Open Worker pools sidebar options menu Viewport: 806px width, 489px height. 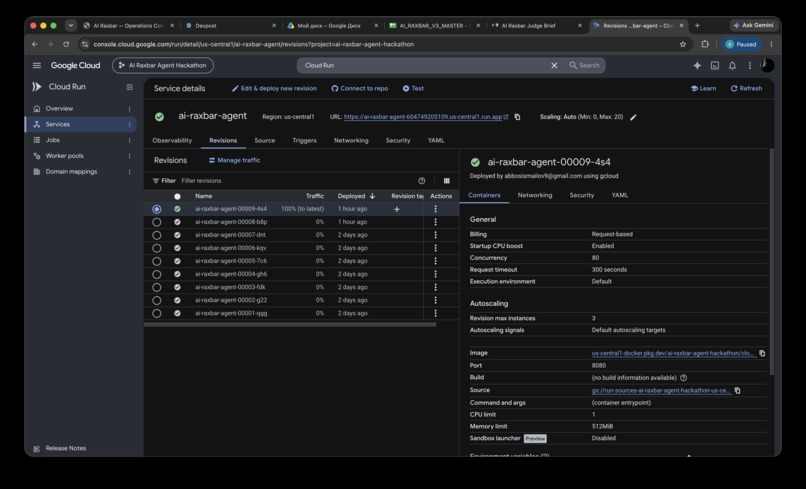click(x=130, y=156)
